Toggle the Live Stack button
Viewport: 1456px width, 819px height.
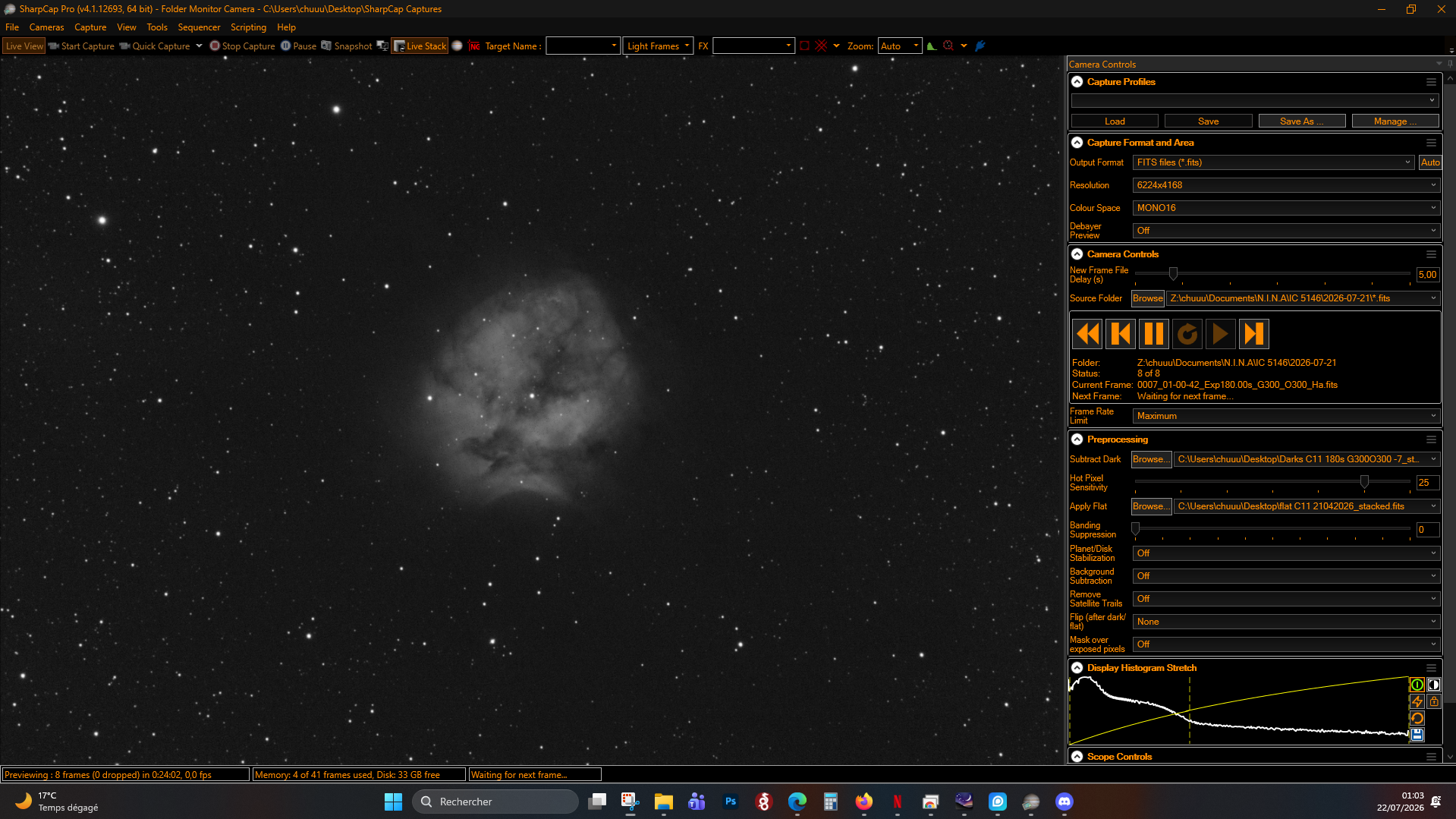420,46
